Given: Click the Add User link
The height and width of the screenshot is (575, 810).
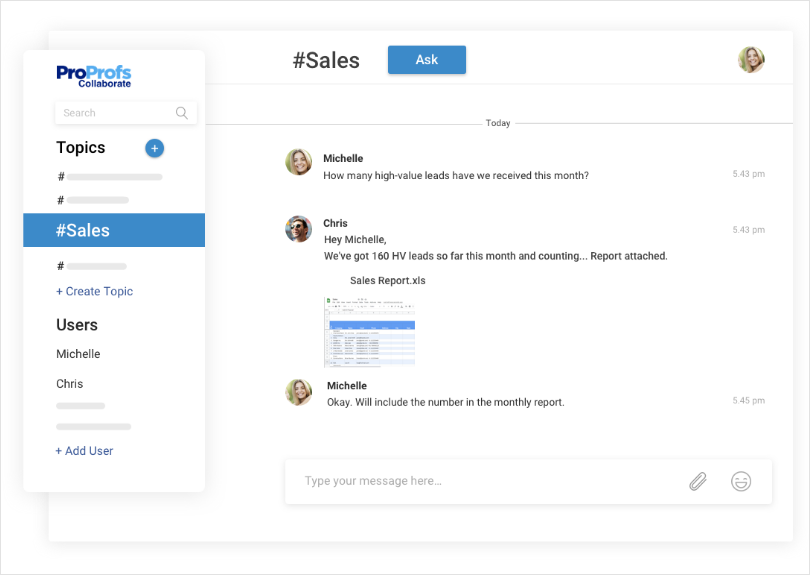Looking at the screenshot, I should point(84,451).
